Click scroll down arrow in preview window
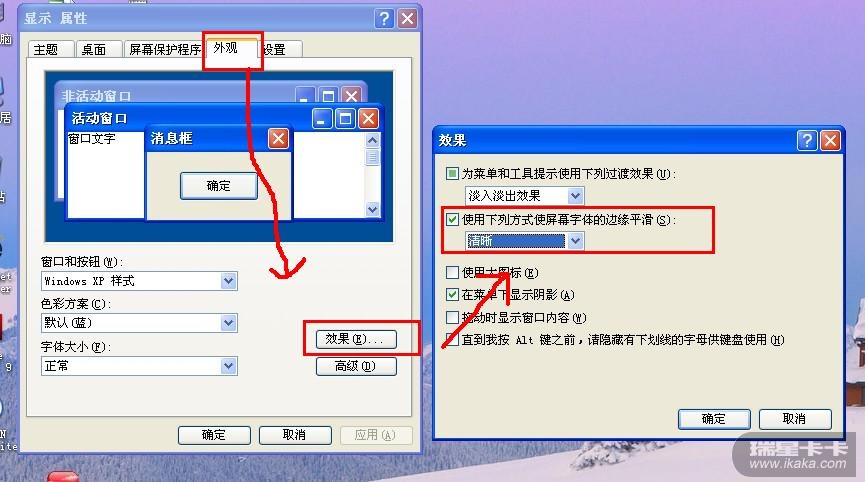Viewport: 865px width, 482px height. pyautogui.click(x=372, y=210)
